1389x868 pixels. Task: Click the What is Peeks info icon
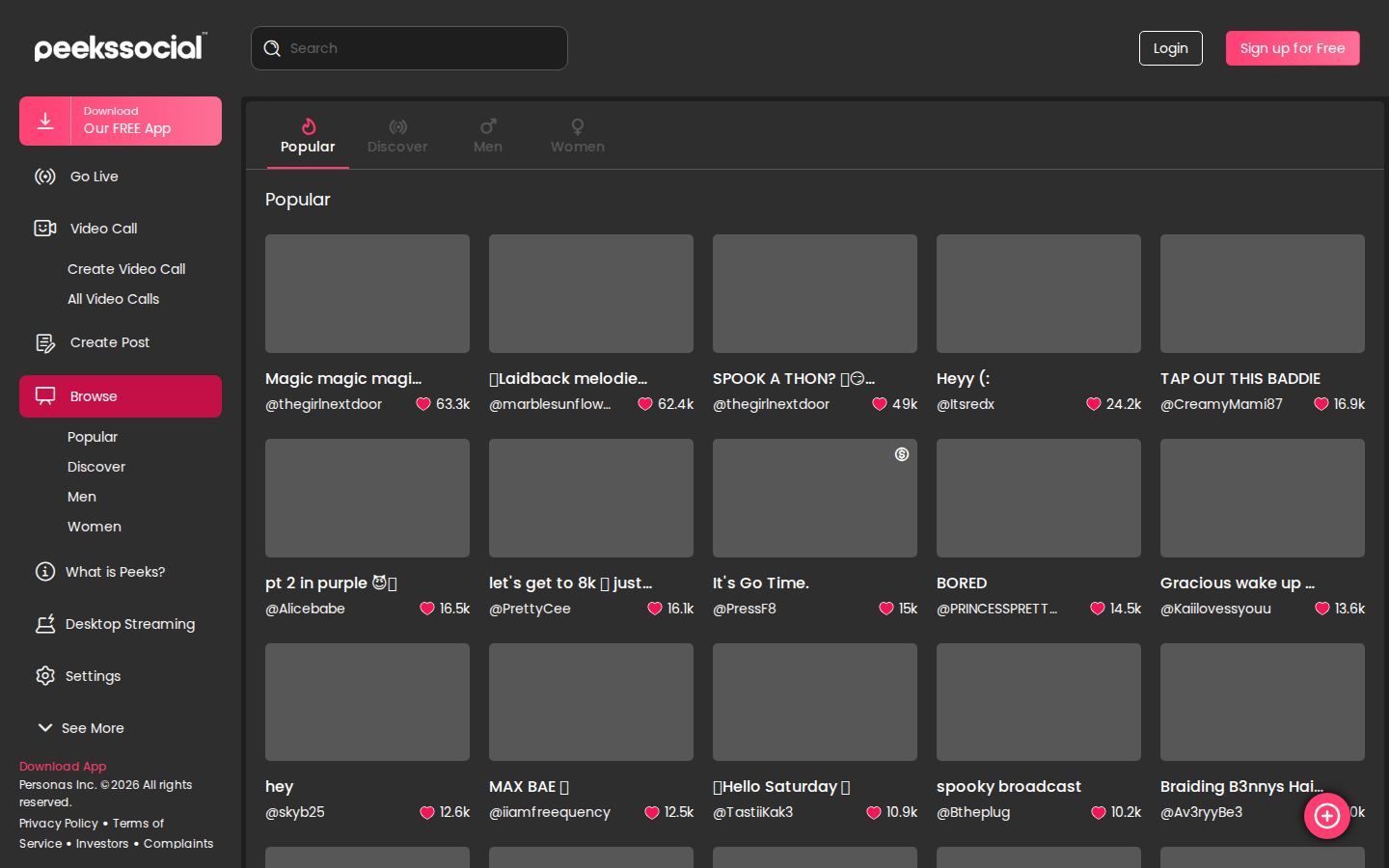tap(45, 572)
